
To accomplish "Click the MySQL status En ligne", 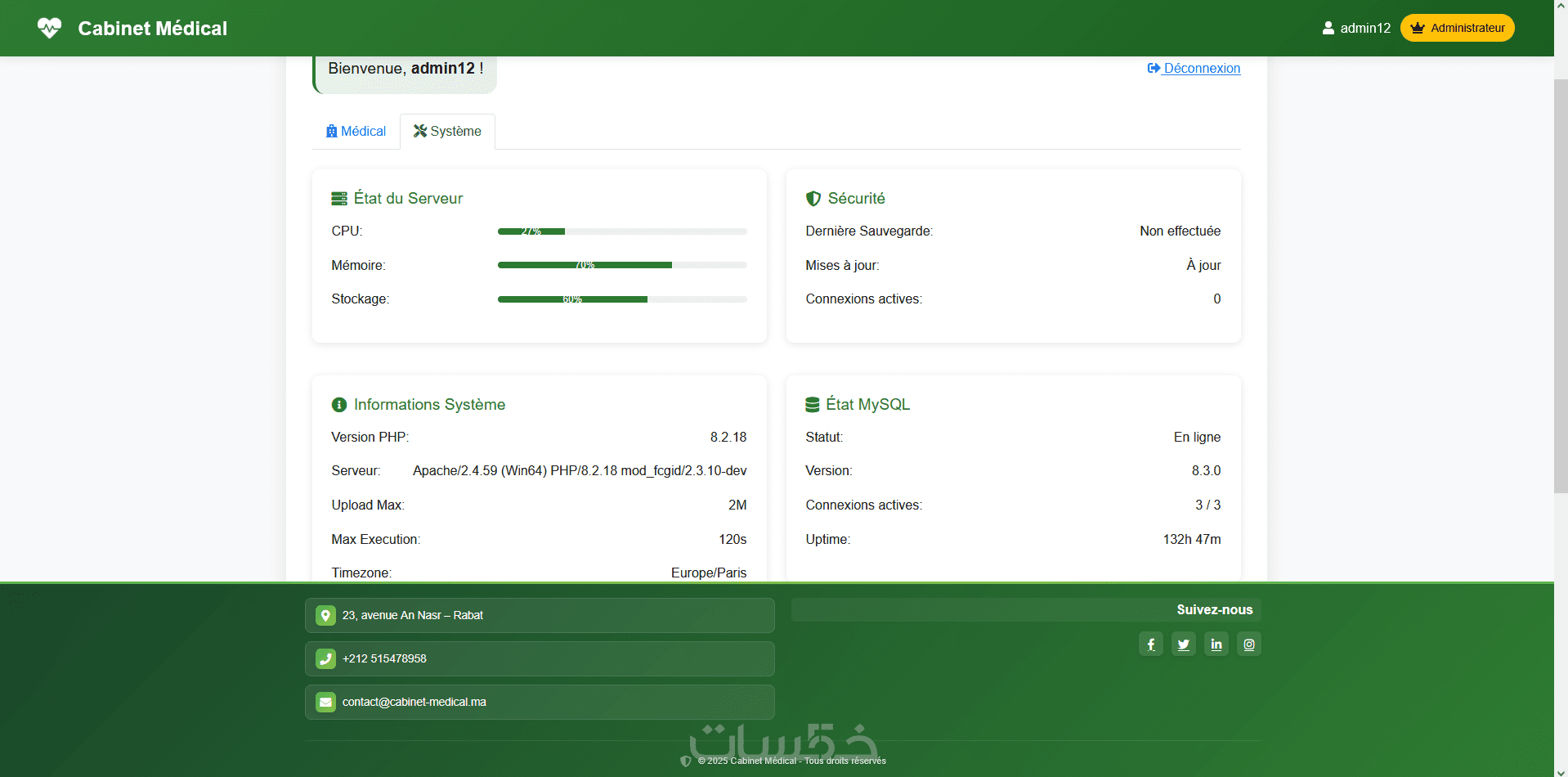I will [x=1197, y=438].
